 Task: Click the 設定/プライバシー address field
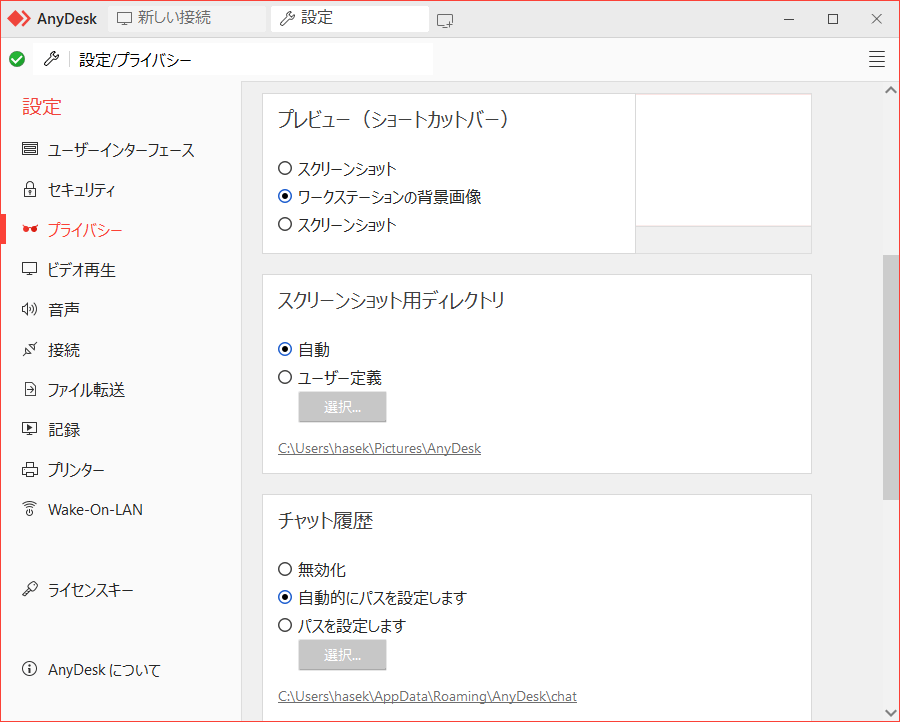click(x=232, y=59)
